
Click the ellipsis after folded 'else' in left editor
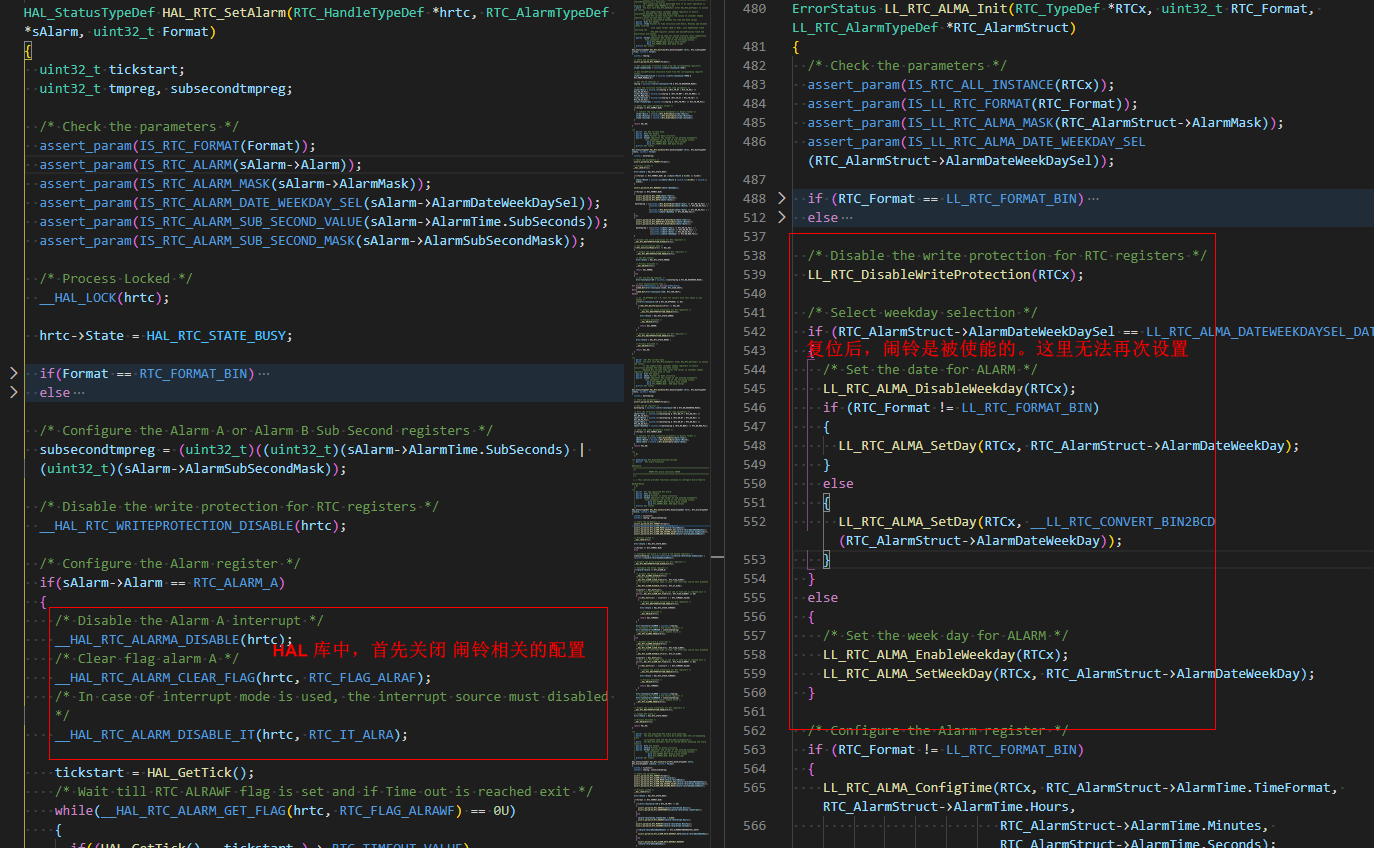point(78,393)
